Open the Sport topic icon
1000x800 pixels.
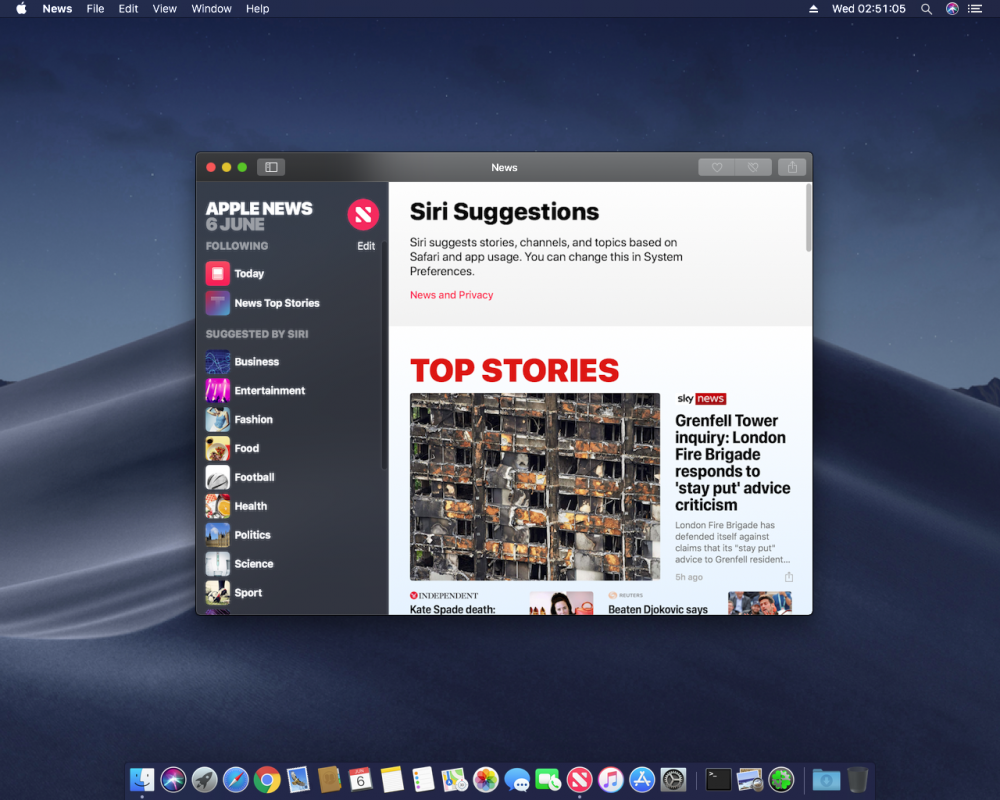tap(217, 593)
